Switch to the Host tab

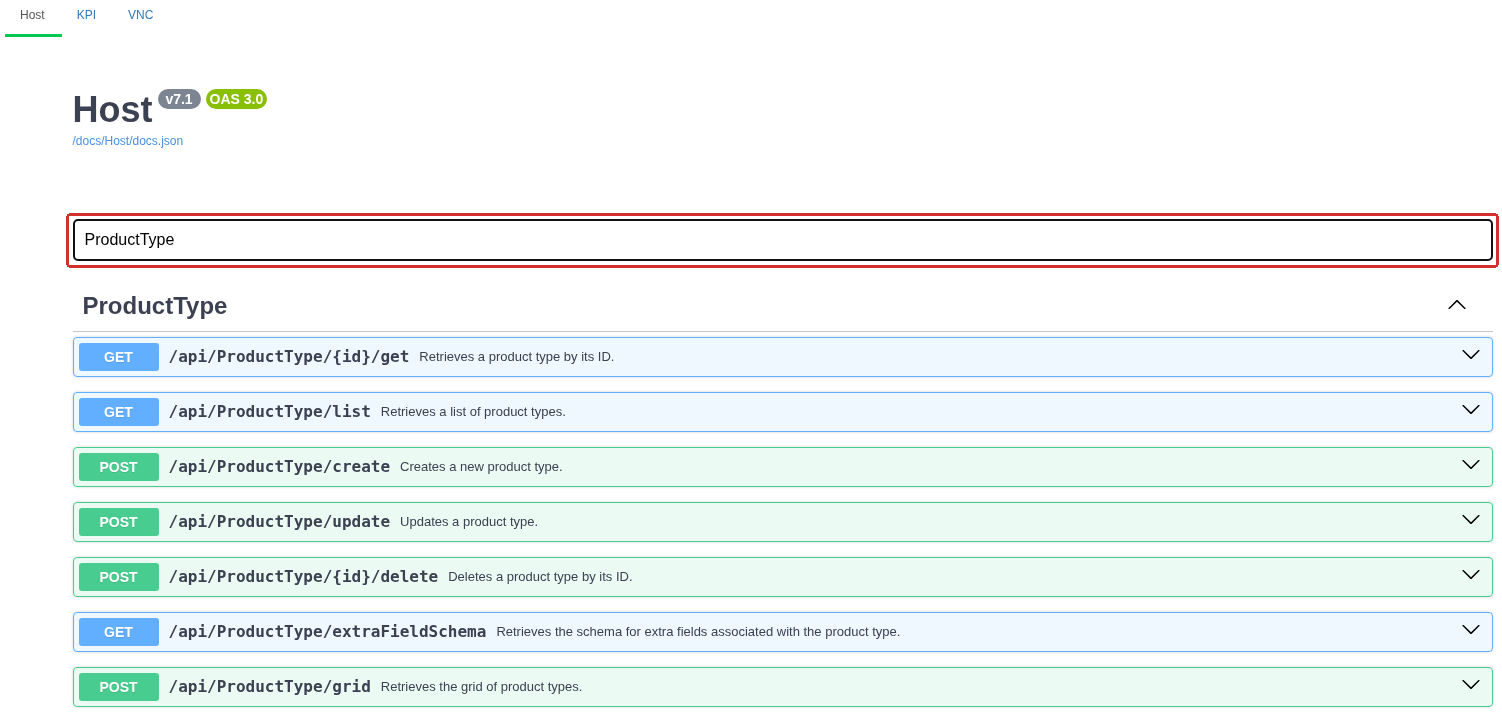coord(33,16)
